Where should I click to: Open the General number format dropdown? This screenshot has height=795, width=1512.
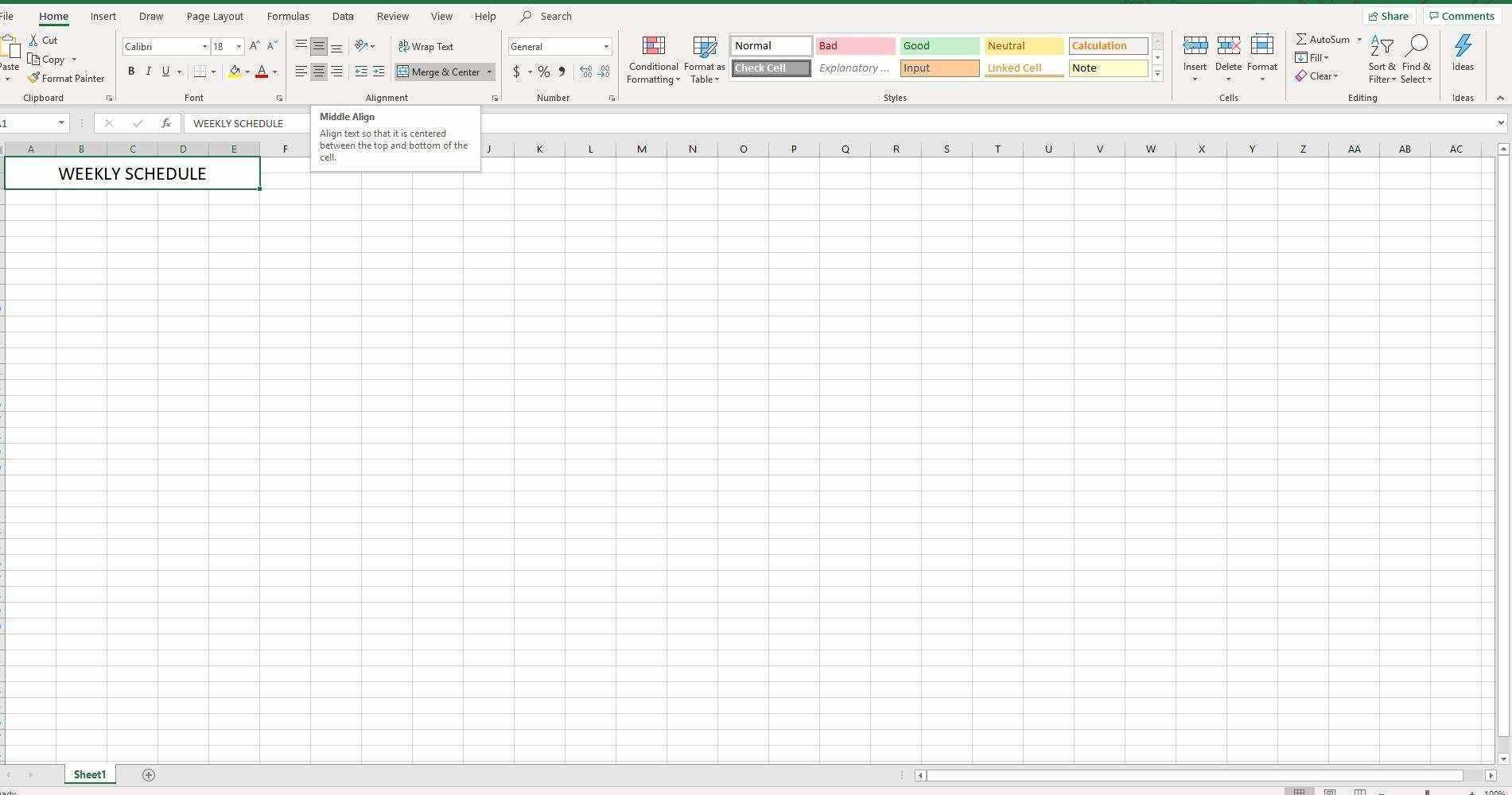click(x=606, y=47)
